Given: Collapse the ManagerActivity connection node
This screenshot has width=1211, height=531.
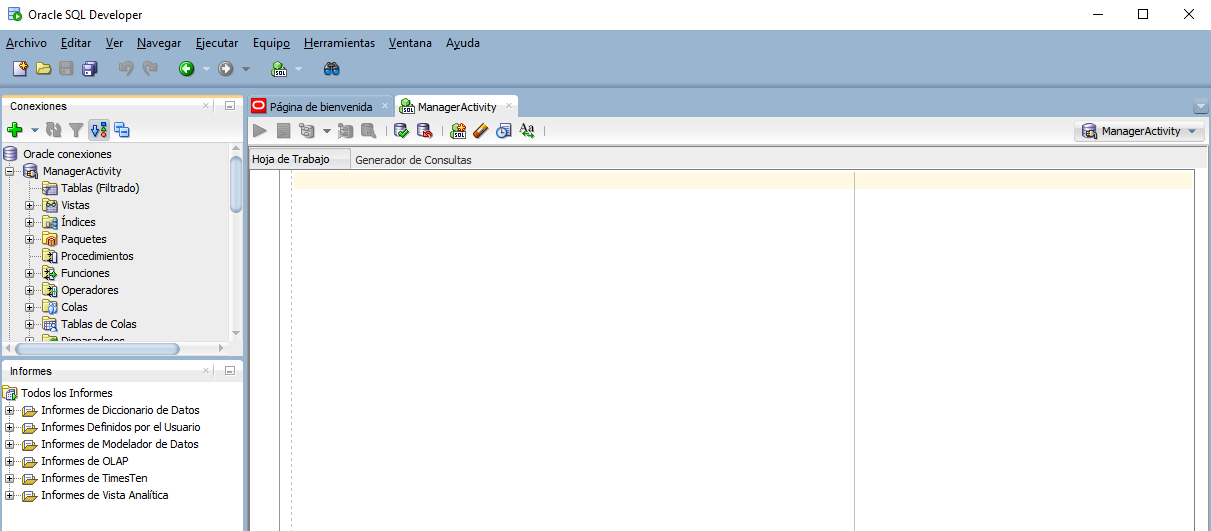Looking at the screenshot, I should [x=11, y=171].
